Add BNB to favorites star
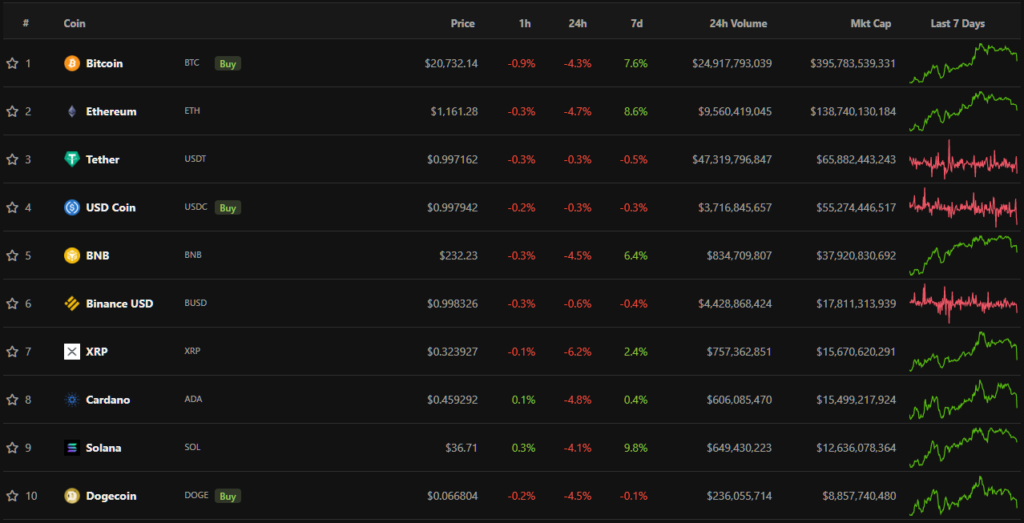 point(12,255)
